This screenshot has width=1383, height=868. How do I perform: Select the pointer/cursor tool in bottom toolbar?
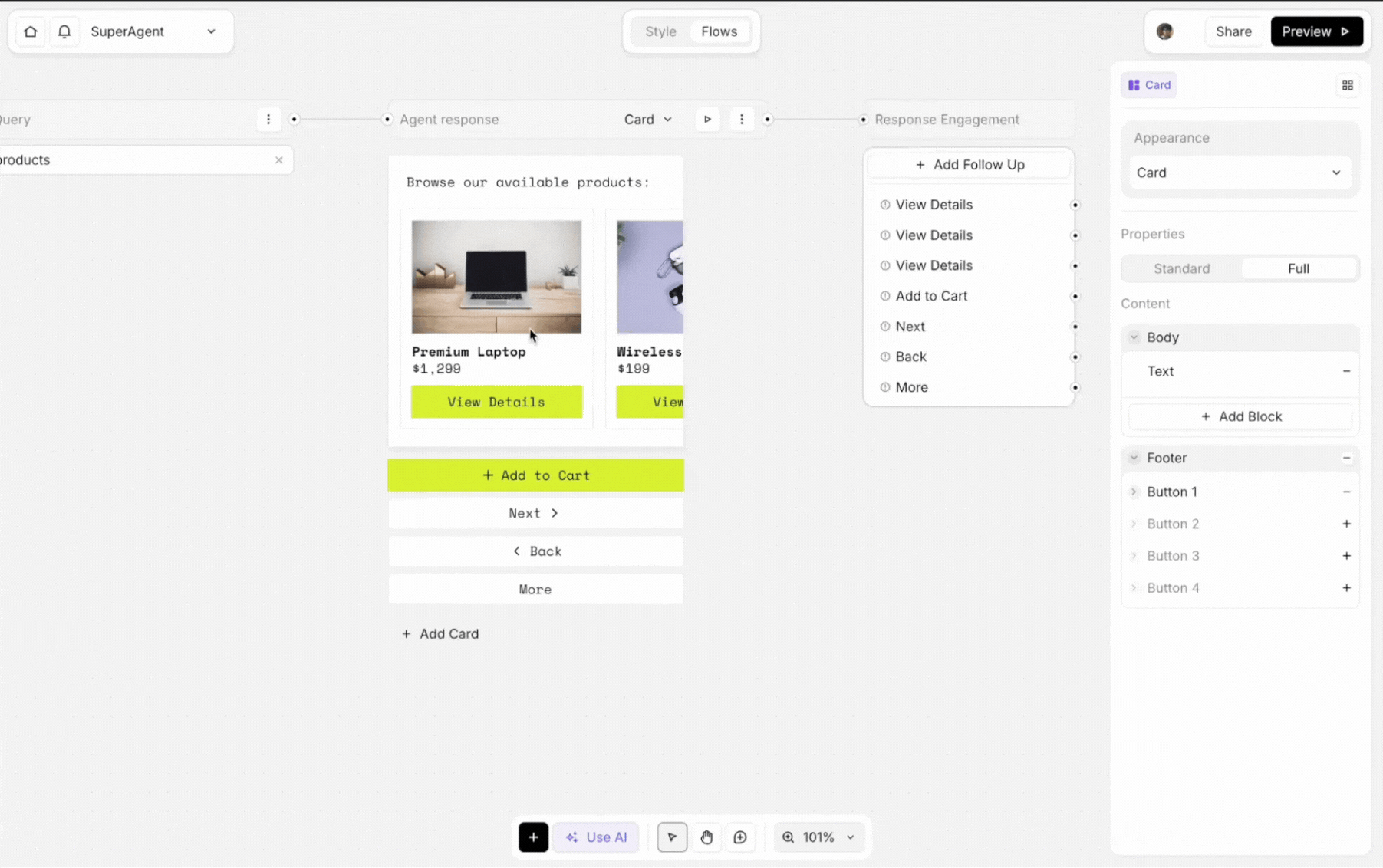click(672, 837)
